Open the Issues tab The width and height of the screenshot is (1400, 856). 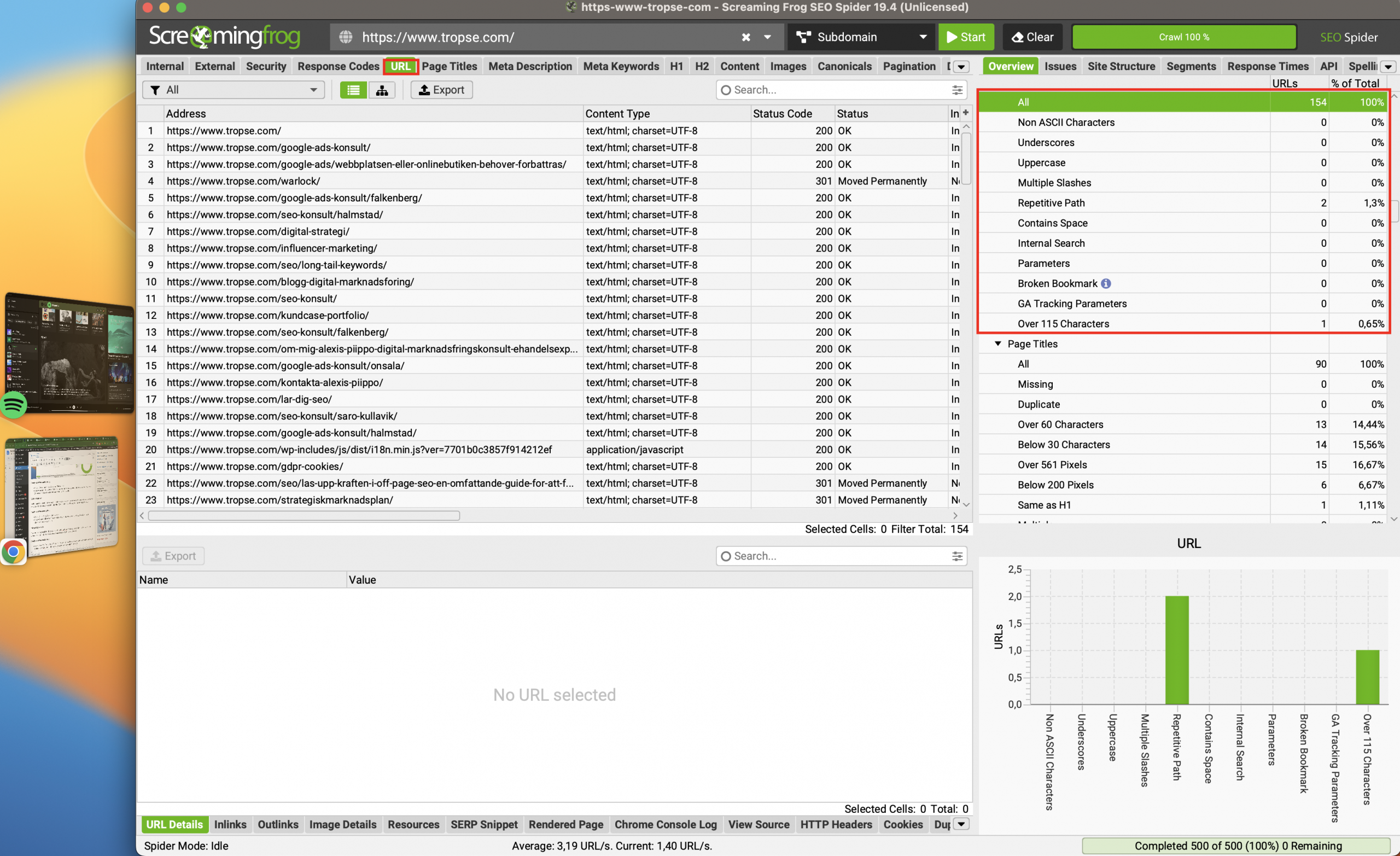tap(1060, 67)
